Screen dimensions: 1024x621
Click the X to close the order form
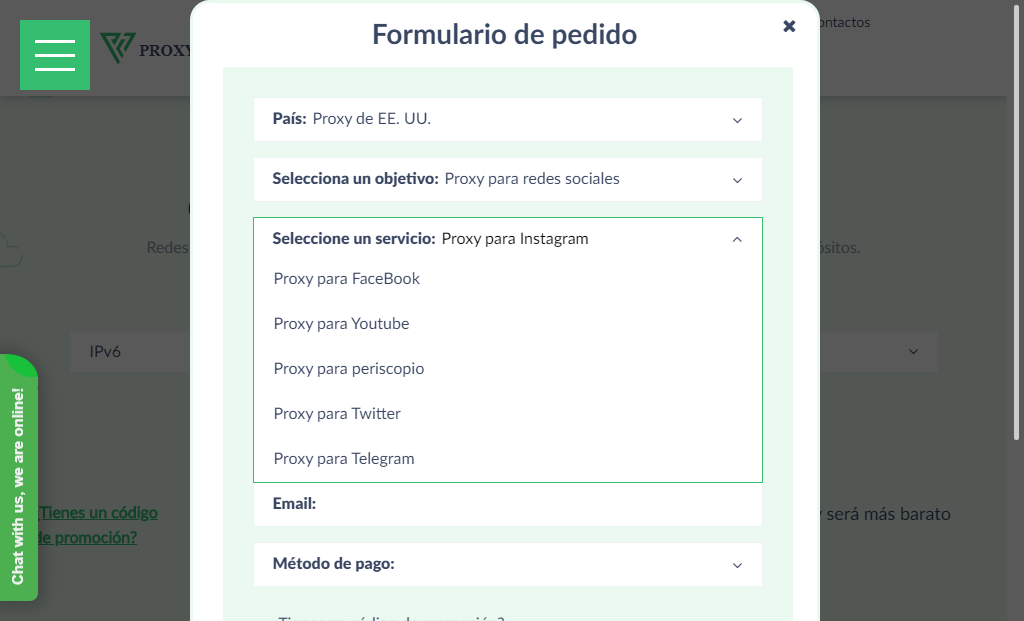tap(789, 26)
